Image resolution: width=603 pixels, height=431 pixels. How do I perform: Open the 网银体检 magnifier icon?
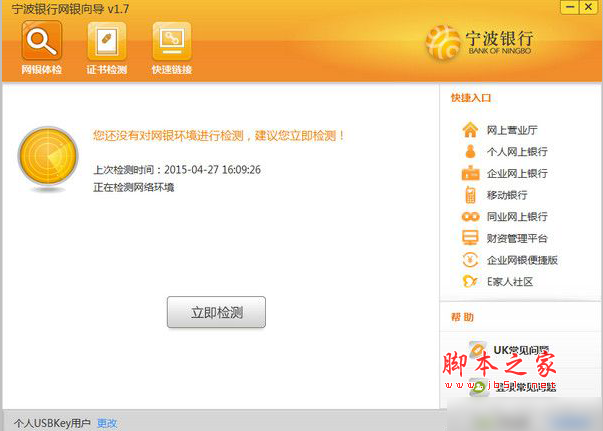tap(42, 40)
